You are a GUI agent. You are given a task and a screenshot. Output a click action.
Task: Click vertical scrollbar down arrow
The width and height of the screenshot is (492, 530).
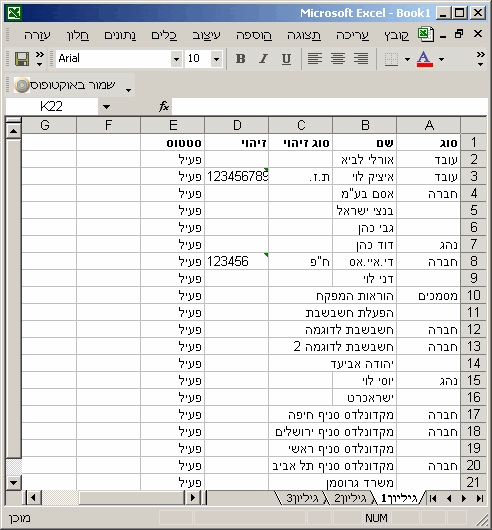(x=14, y=482)
